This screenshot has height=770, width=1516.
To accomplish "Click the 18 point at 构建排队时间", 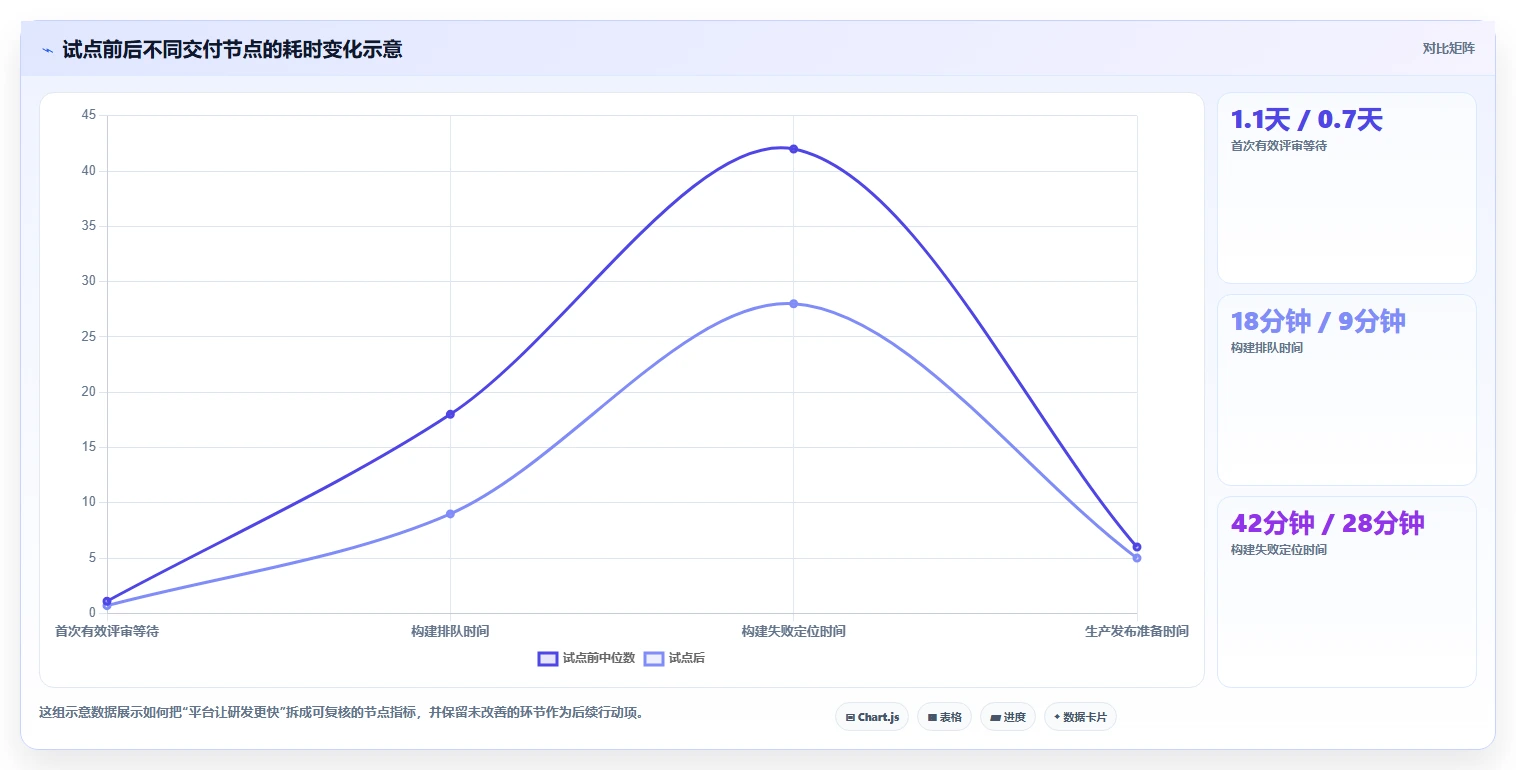I will 450,414.
